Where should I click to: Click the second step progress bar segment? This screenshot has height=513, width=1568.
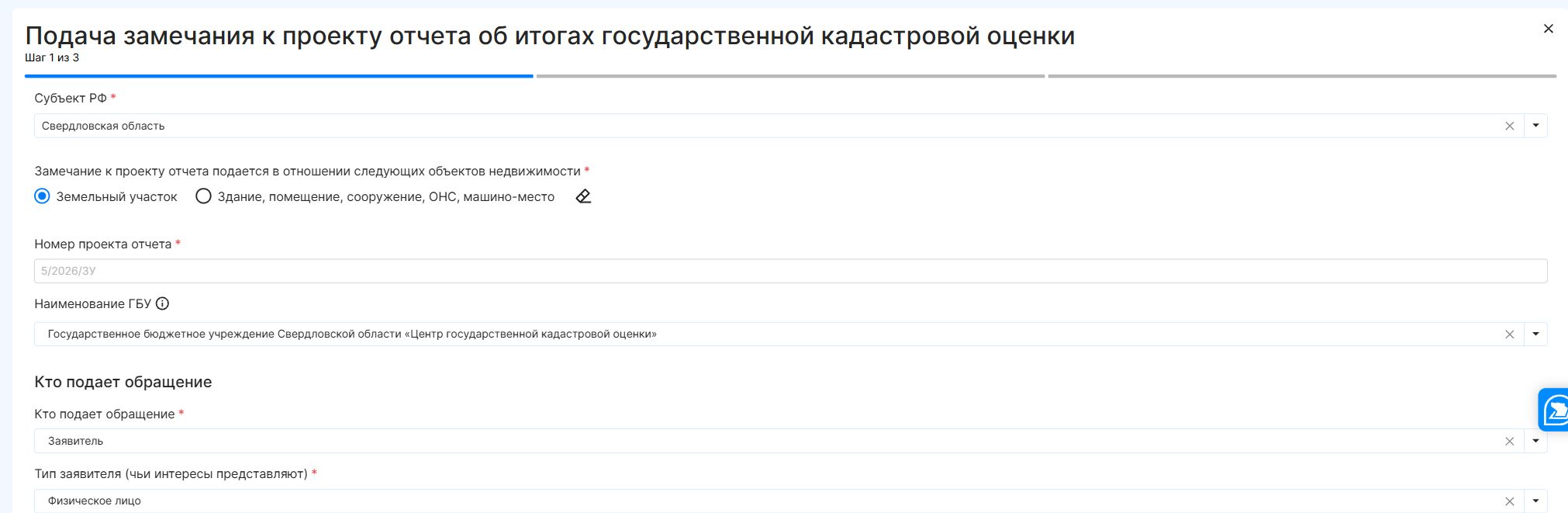coord(790,76)
